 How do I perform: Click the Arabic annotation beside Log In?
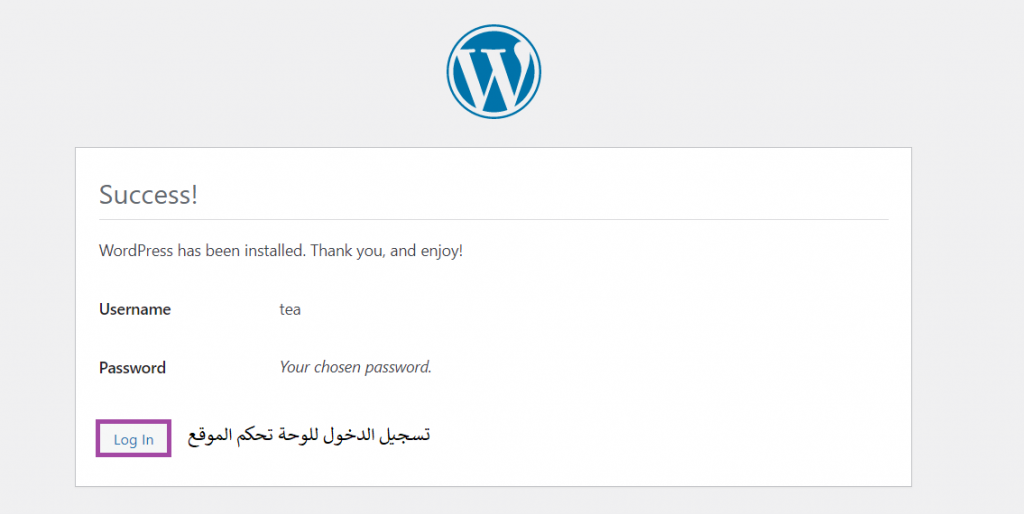click(x=309, y=435)
